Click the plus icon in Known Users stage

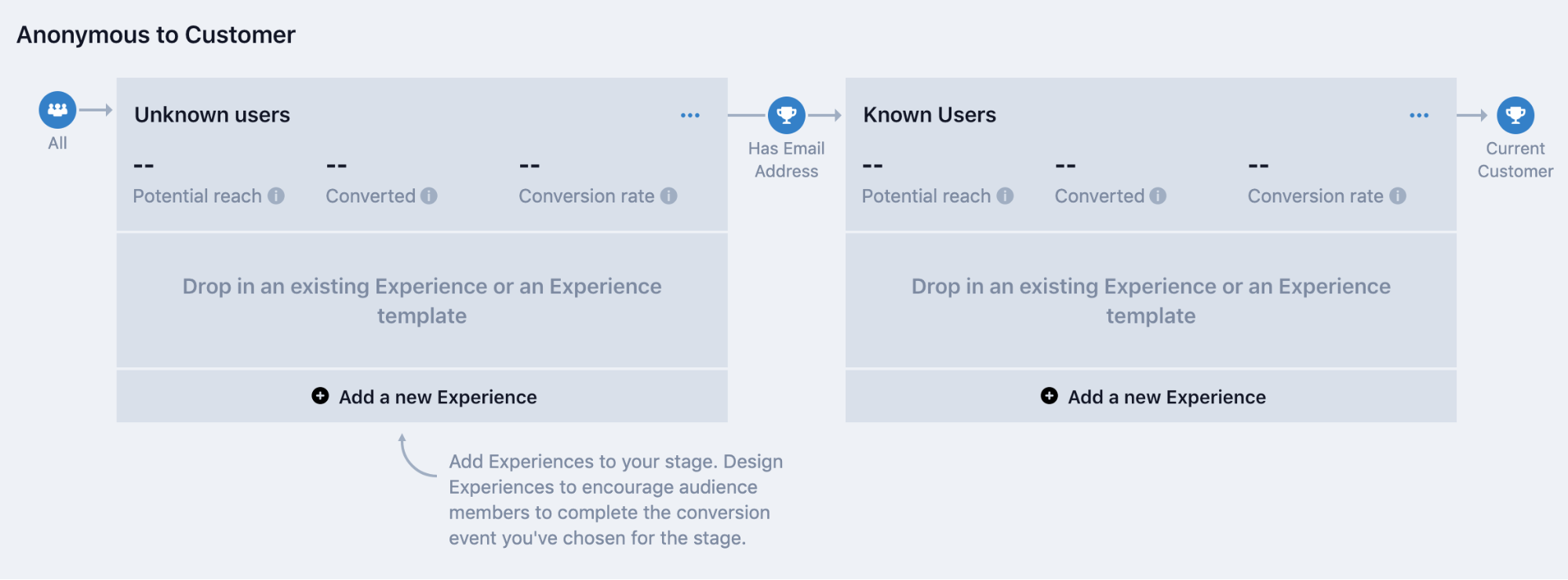(1049, 396)
